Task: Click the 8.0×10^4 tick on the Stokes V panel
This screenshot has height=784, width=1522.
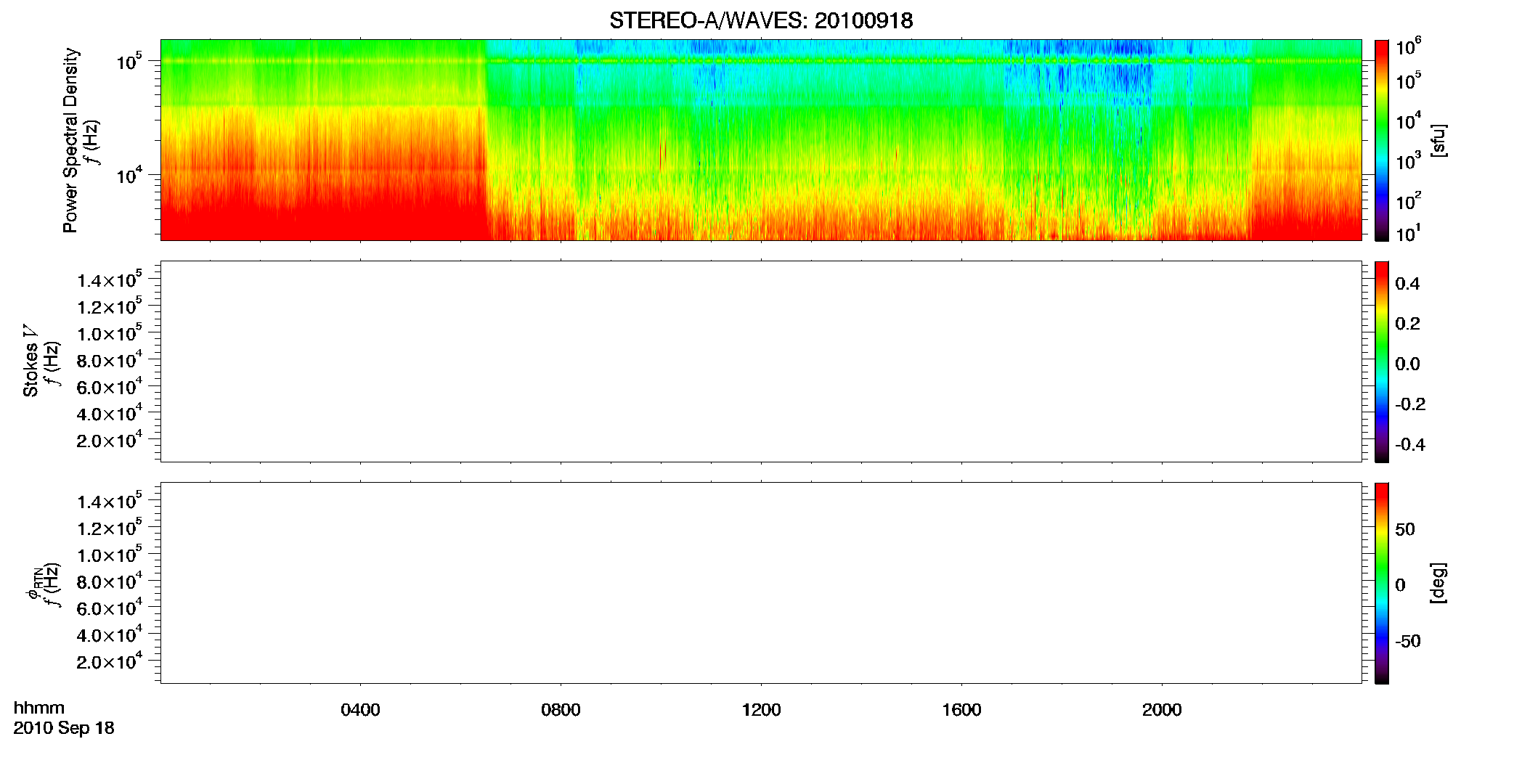Action: pos(110,359)
